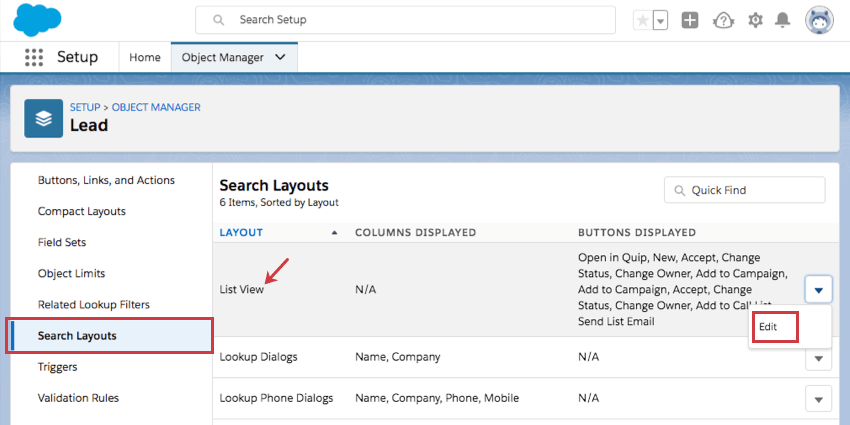Click the Salesforce cloud logo

(39, 20)
